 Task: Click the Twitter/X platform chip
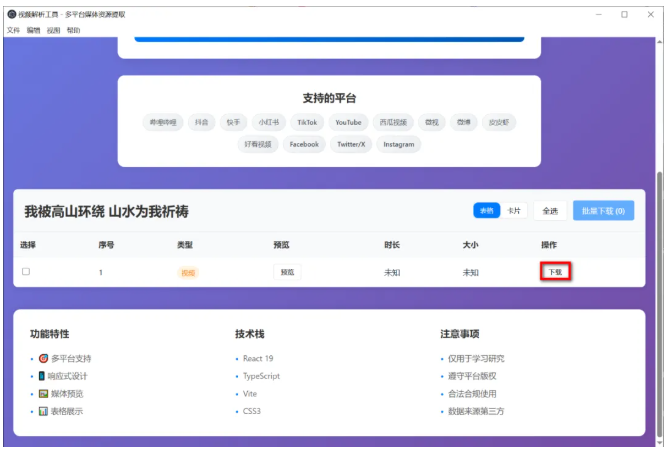[351, 144]
